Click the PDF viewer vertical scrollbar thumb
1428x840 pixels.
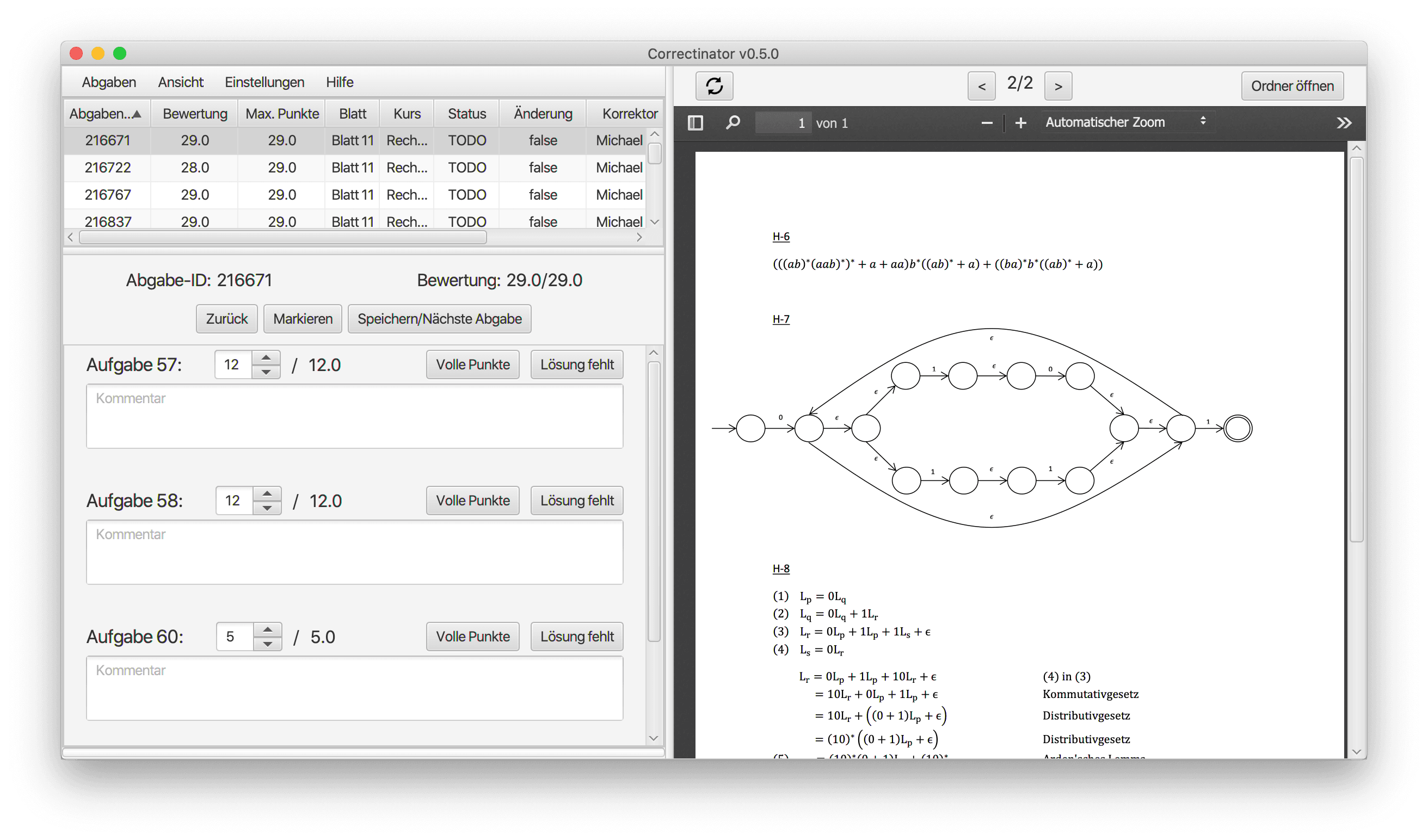coord(1356,349)
